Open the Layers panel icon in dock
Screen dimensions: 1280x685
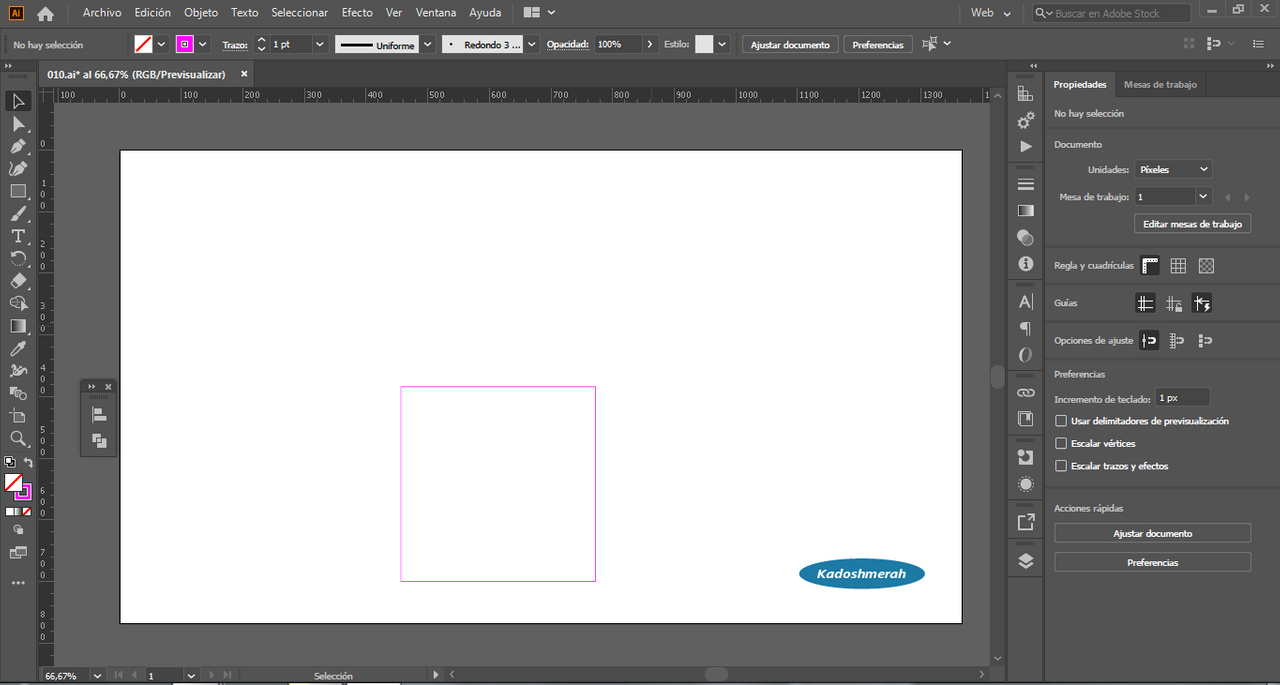point(1025,561)
